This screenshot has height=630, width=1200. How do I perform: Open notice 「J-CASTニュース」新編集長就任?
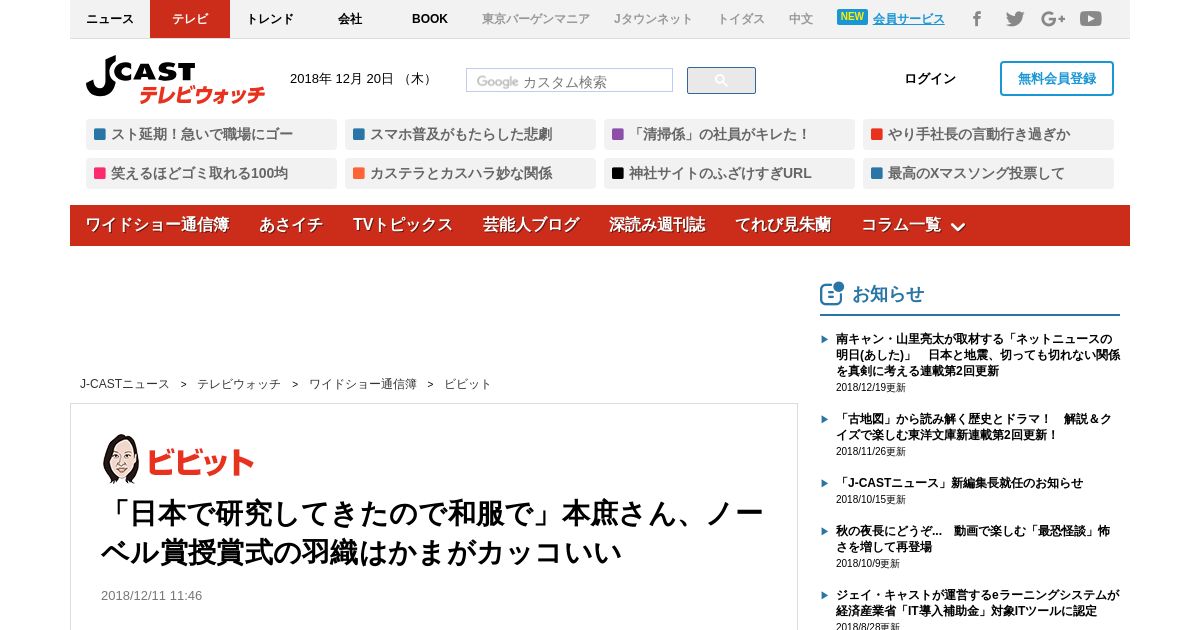pos(959,483)
